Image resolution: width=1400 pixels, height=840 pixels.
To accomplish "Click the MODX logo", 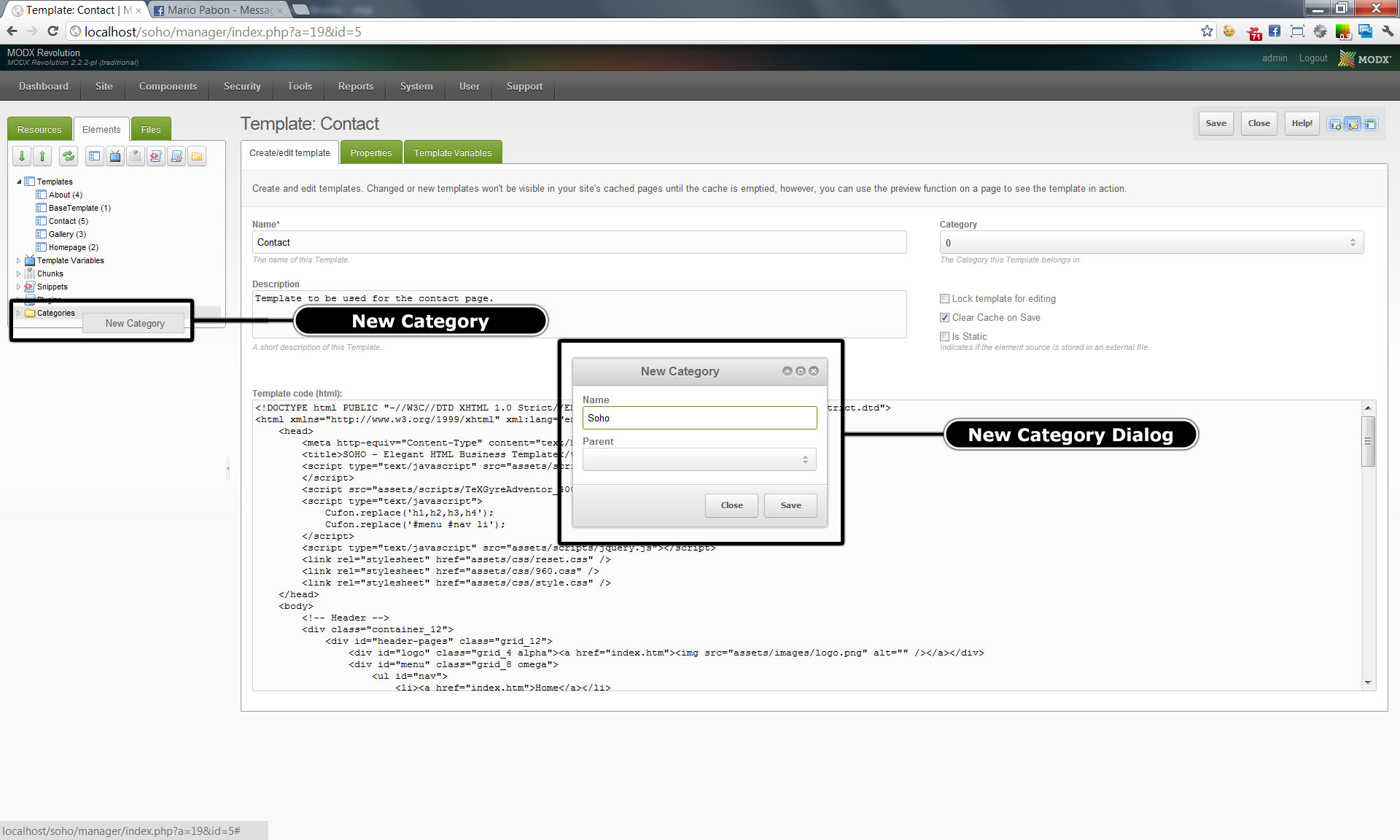I will [x=1364, y=58].
